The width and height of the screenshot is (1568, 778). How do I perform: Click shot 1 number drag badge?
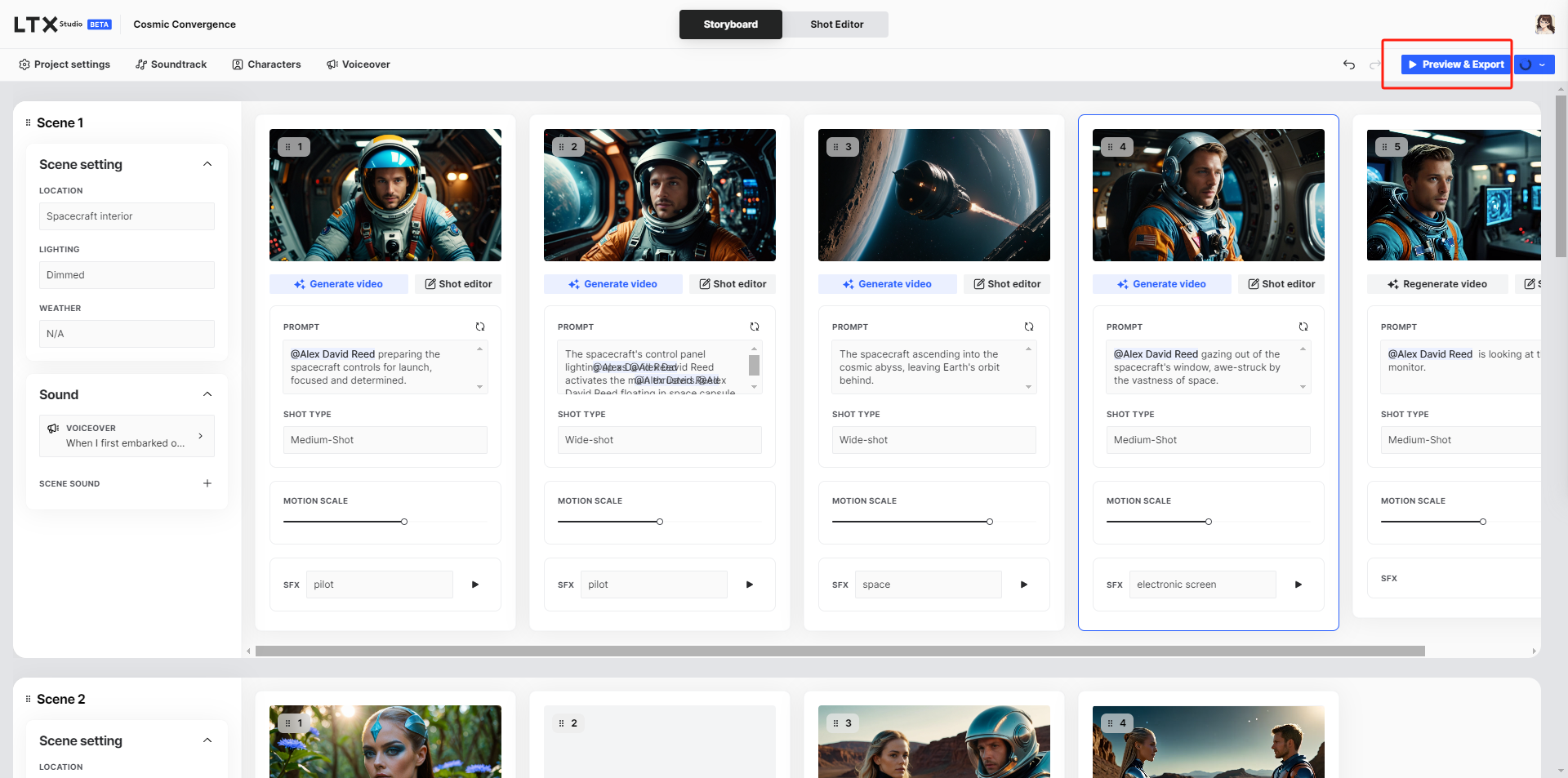pos(294,147)
